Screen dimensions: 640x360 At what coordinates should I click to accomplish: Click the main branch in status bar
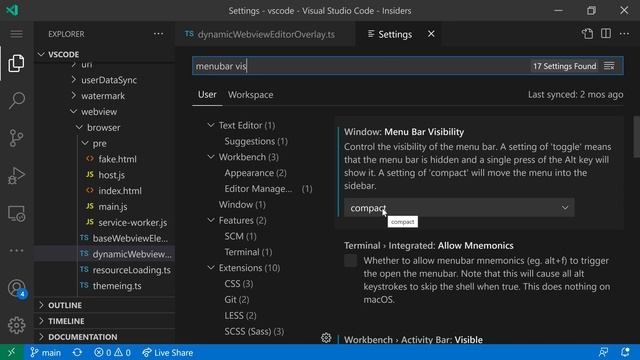click(x=45, y=352)
